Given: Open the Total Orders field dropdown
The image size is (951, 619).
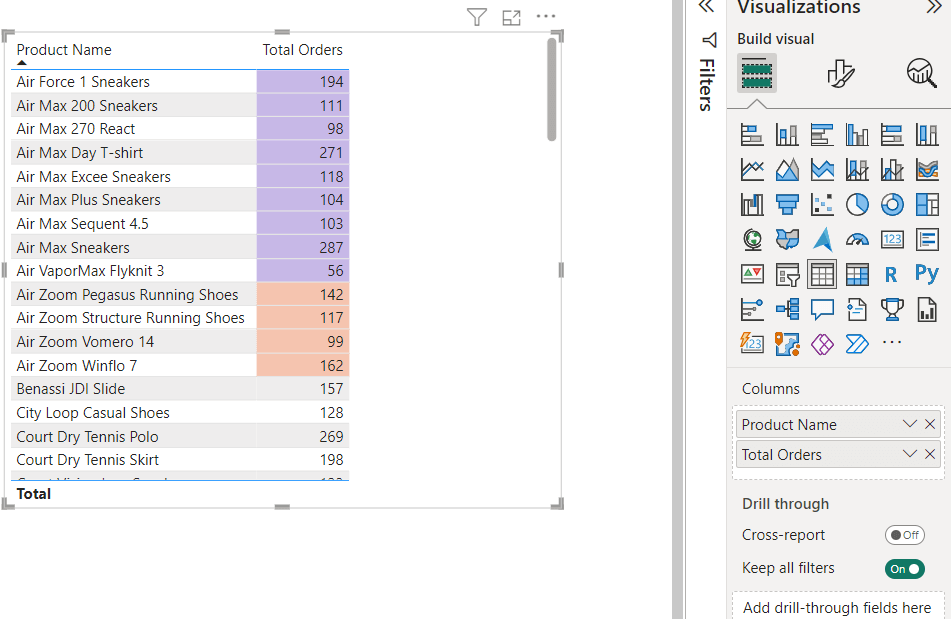Looking at the screenshot, I should pyautogui.click(x=909, y=453).
